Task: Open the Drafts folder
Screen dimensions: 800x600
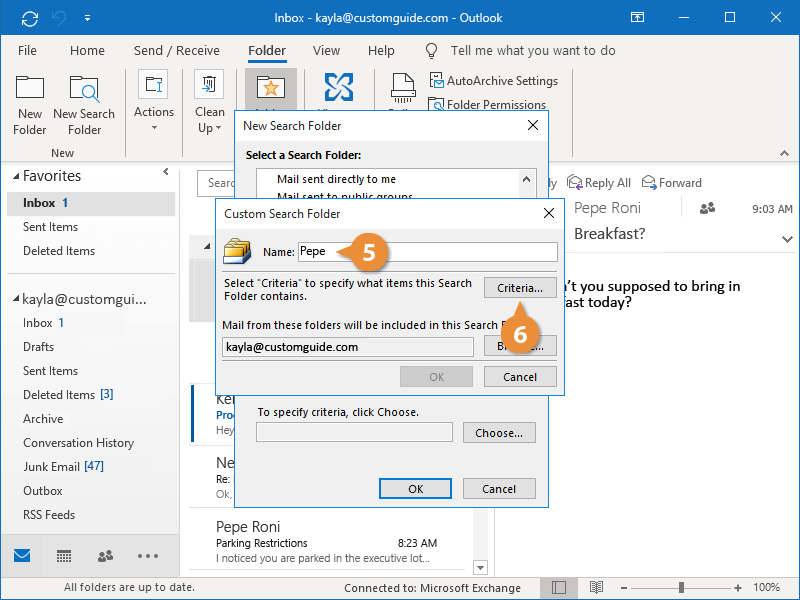Action: click(38, 347)
